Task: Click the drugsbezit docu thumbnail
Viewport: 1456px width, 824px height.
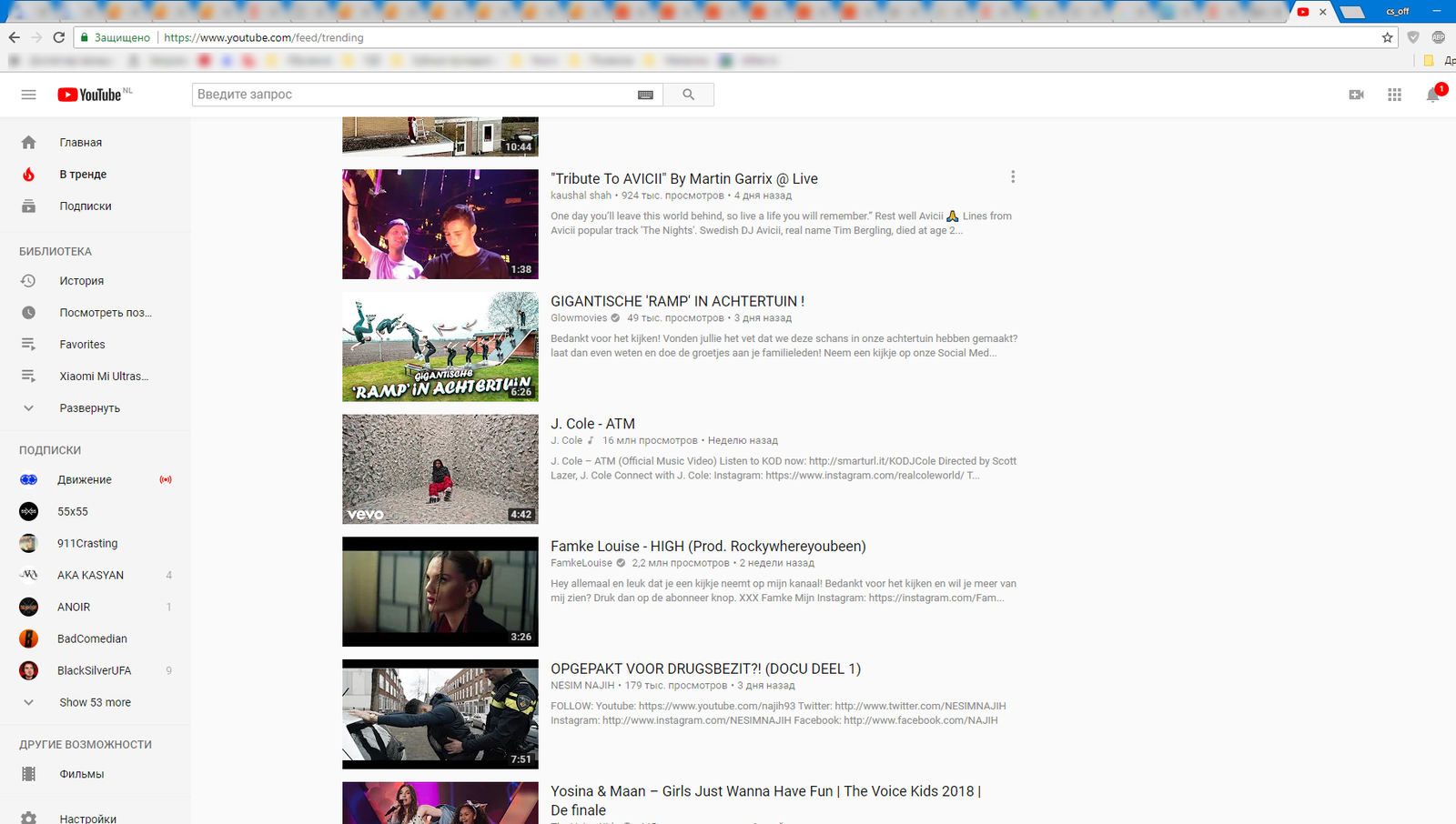Action: click(440, 714)
